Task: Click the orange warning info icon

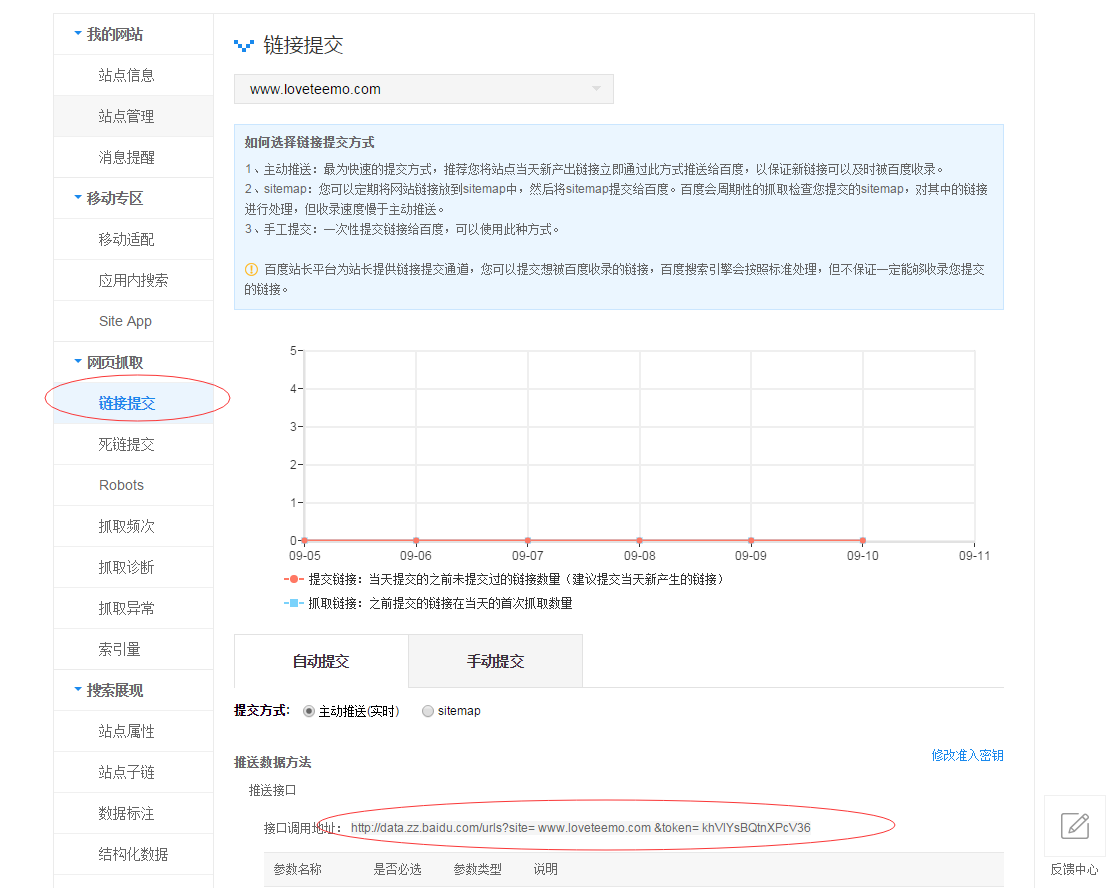Action: pos(251,269)
